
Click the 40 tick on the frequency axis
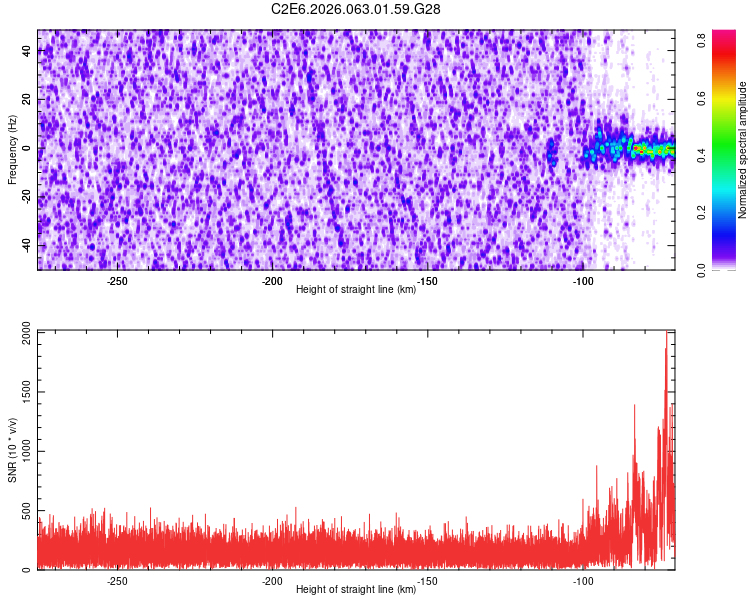[28, 51]
